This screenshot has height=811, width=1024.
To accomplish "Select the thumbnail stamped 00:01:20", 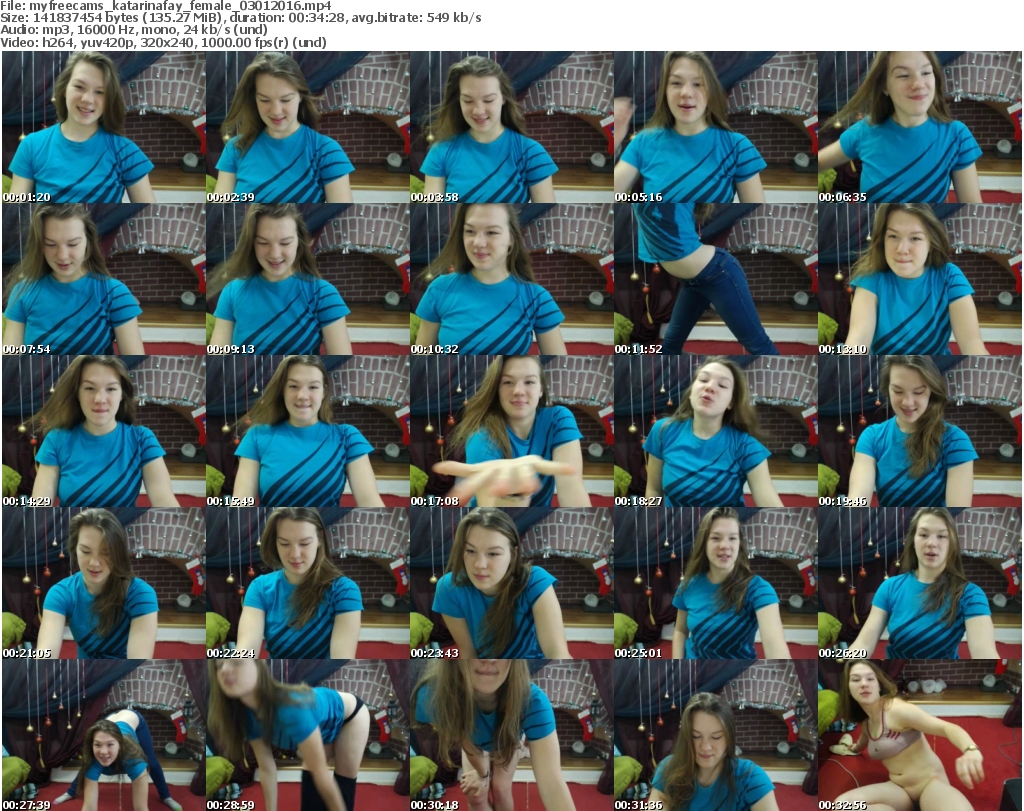I will pyautogui.click(x=104, y=127).
